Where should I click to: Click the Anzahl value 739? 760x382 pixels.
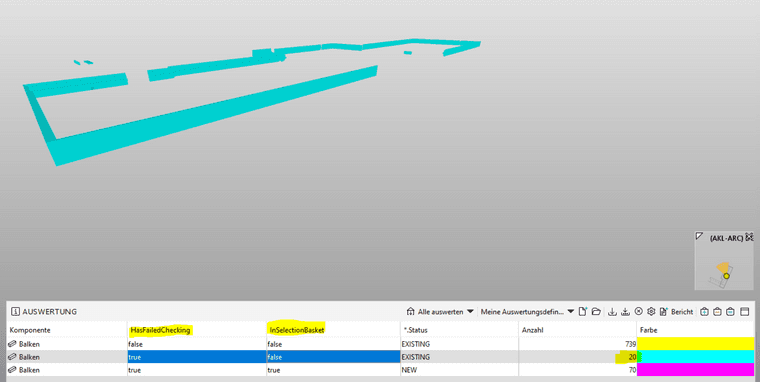pos(630,344)
